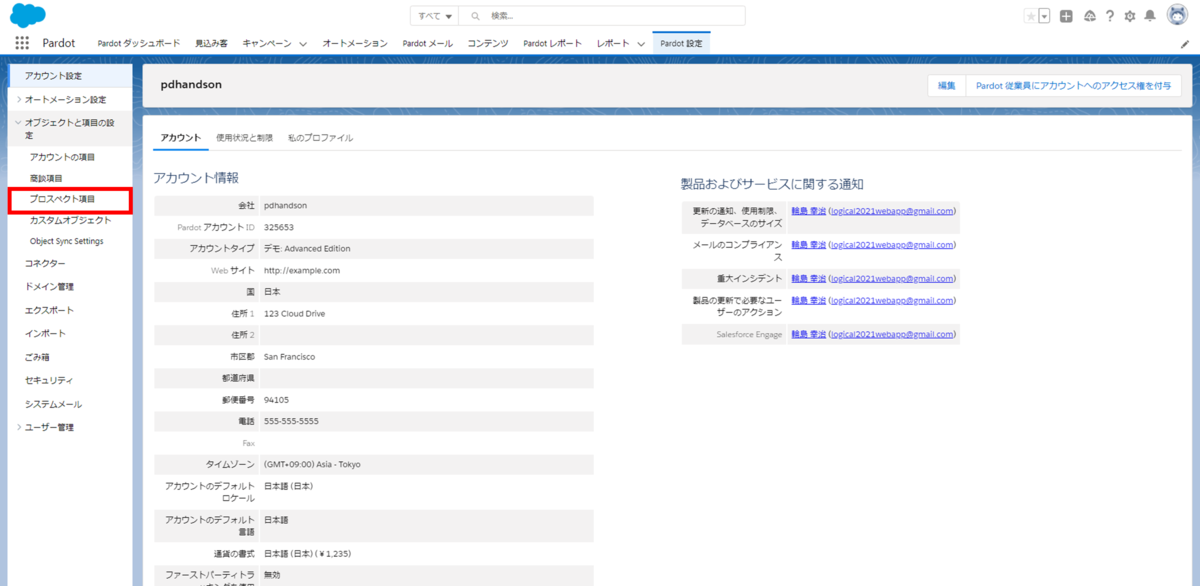Open ドメイン管理 in the sidebar
This screenshot has width=1200, height=586.
pyautogui.click(x=49, y=287)
